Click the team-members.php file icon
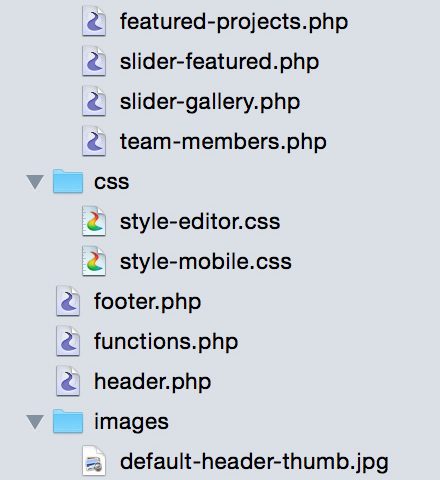 pyautogui.click(x=94, y=141)
